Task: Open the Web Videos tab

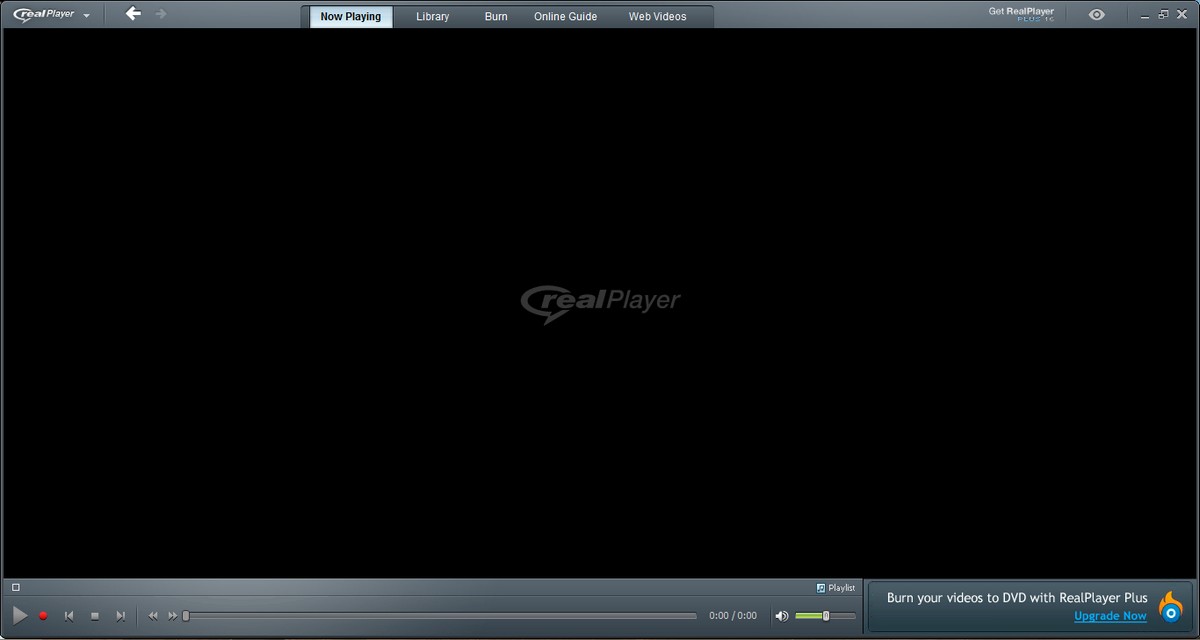Action: [657, 17]
